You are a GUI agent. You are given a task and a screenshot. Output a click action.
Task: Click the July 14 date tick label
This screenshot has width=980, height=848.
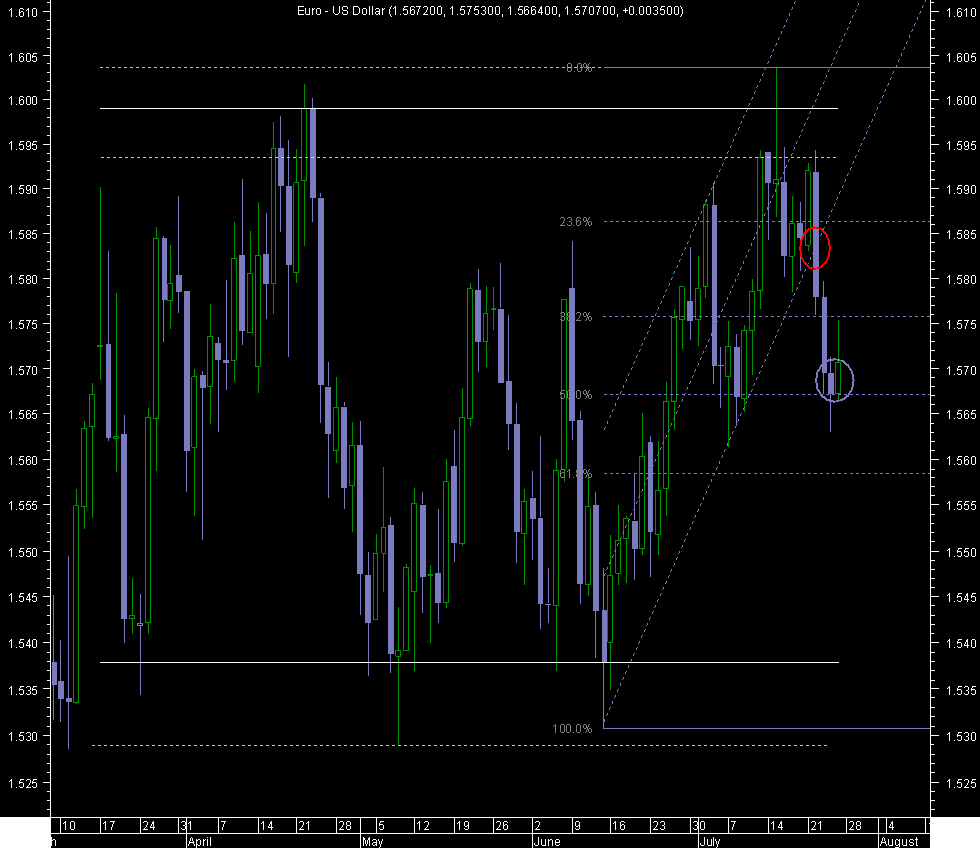[x=776, y=826]
